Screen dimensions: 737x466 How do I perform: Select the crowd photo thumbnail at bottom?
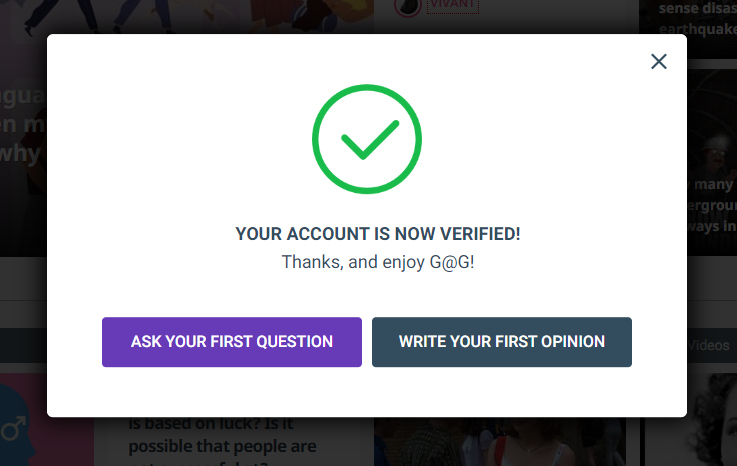click(500, 442)
